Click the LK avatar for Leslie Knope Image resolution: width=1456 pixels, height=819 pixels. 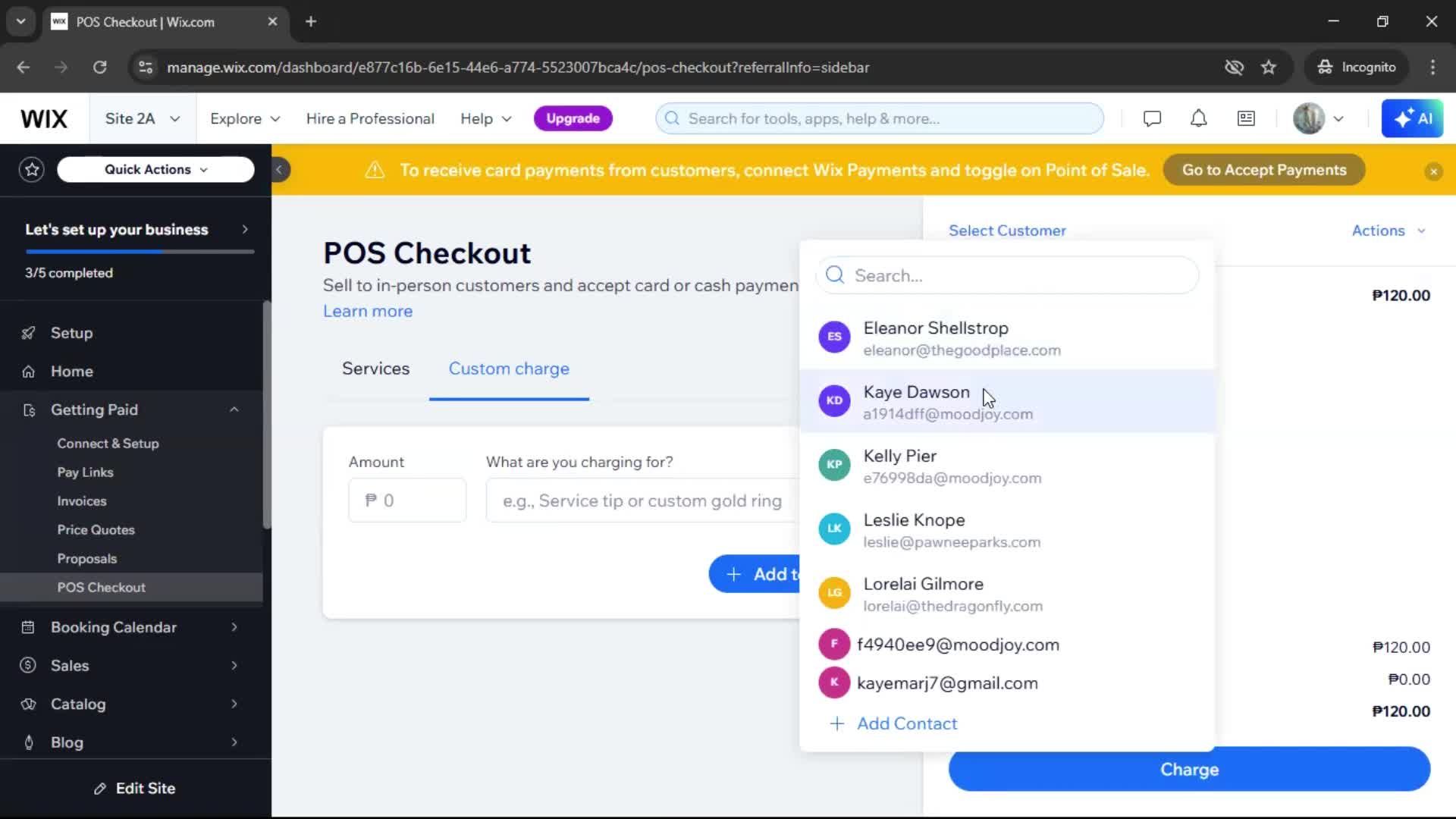[x=834, y=529]
